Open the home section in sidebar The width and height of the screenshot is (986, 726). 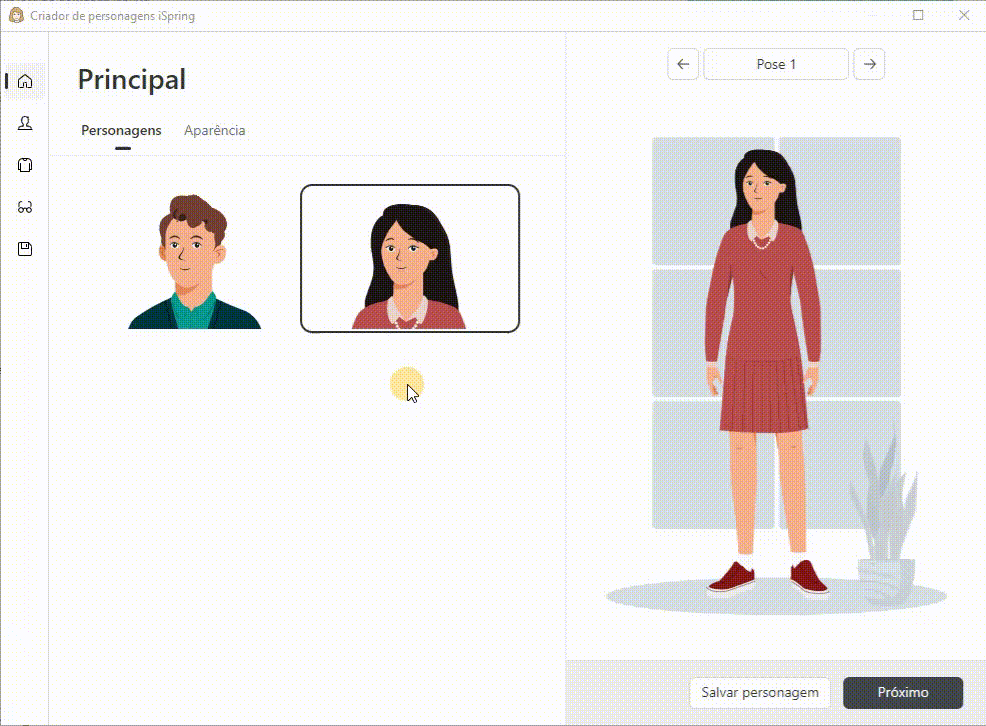click(x=25, y=81)
